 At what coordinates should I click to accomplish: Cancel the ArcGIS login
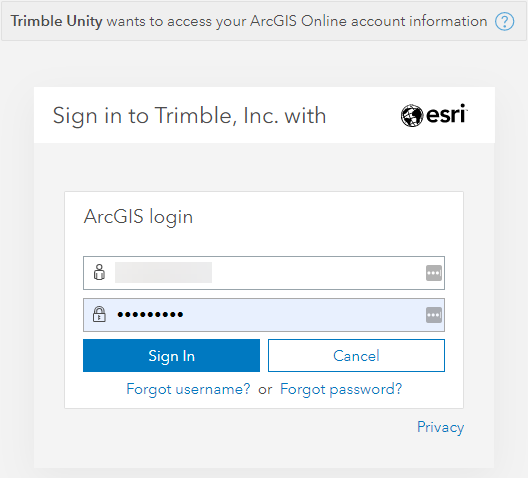(x=356, y=355)
